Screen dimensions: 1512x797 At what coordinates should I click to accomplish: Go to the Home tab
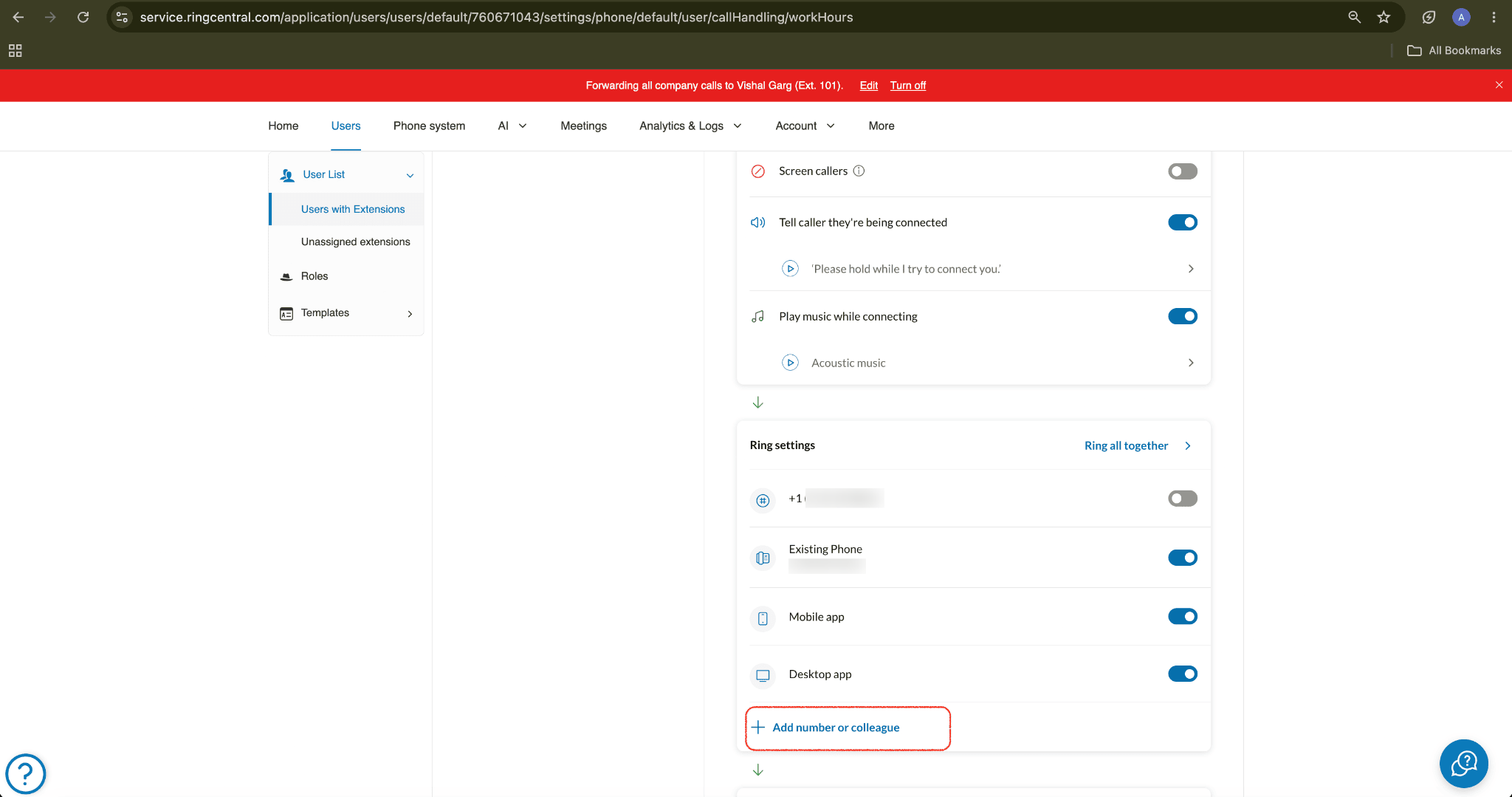coord(283,126)
